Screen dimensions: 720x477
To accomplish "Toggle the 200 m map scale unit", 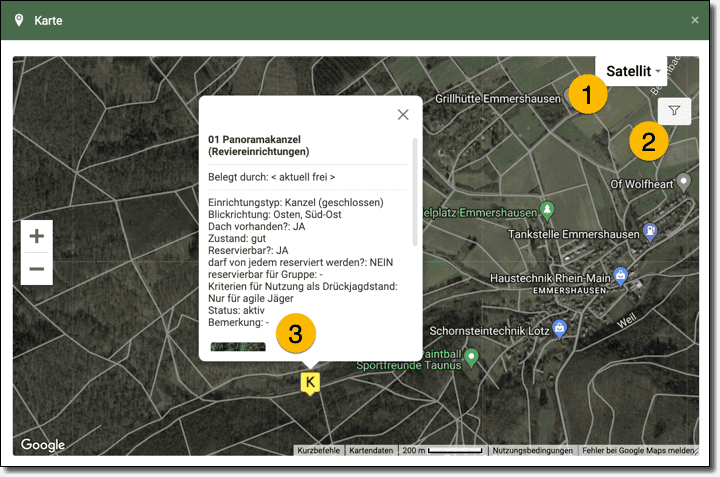I will pos(442,451).
